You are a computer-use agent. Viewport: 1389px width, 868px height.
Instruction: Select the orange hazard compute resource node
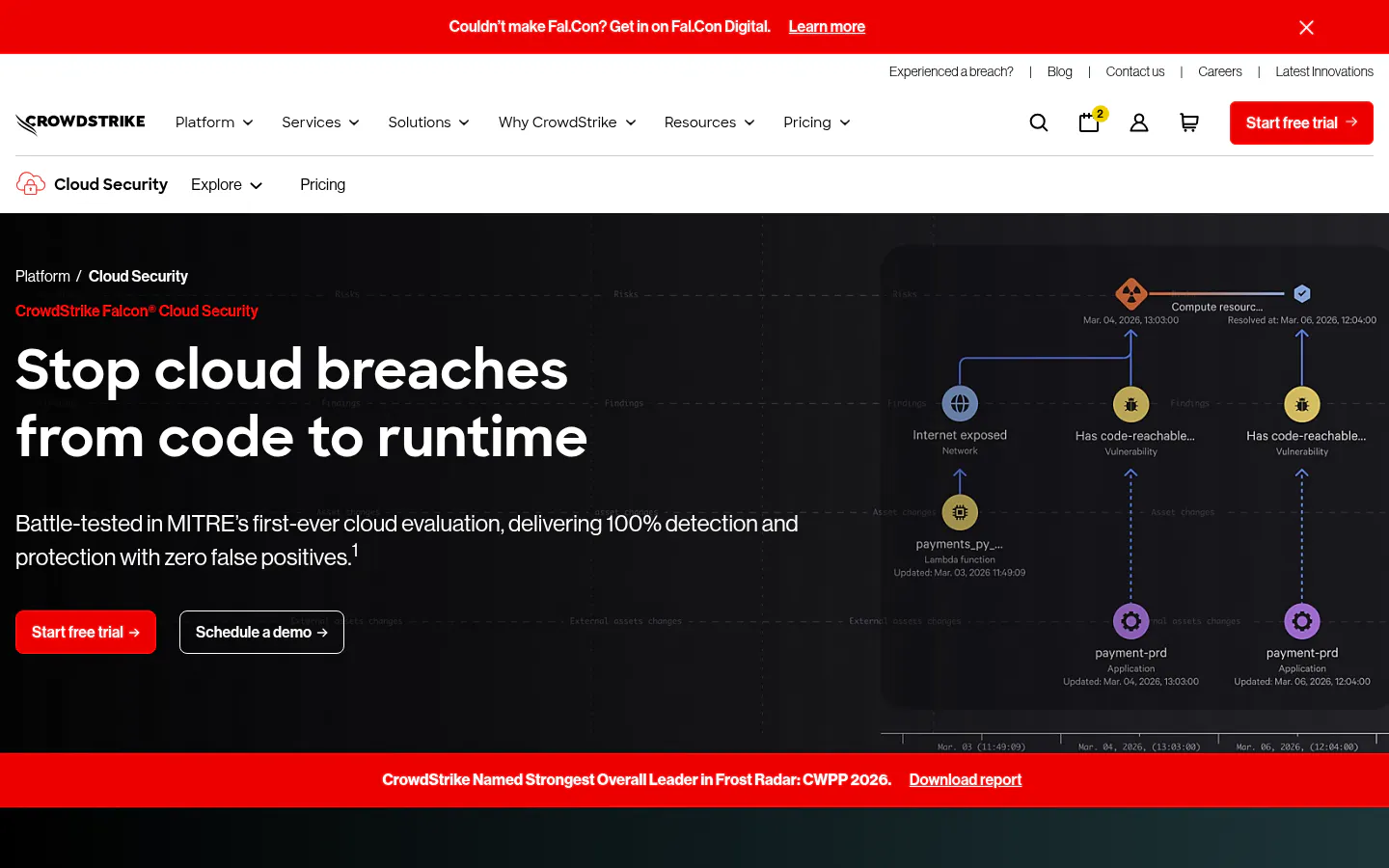(1130, 293)
